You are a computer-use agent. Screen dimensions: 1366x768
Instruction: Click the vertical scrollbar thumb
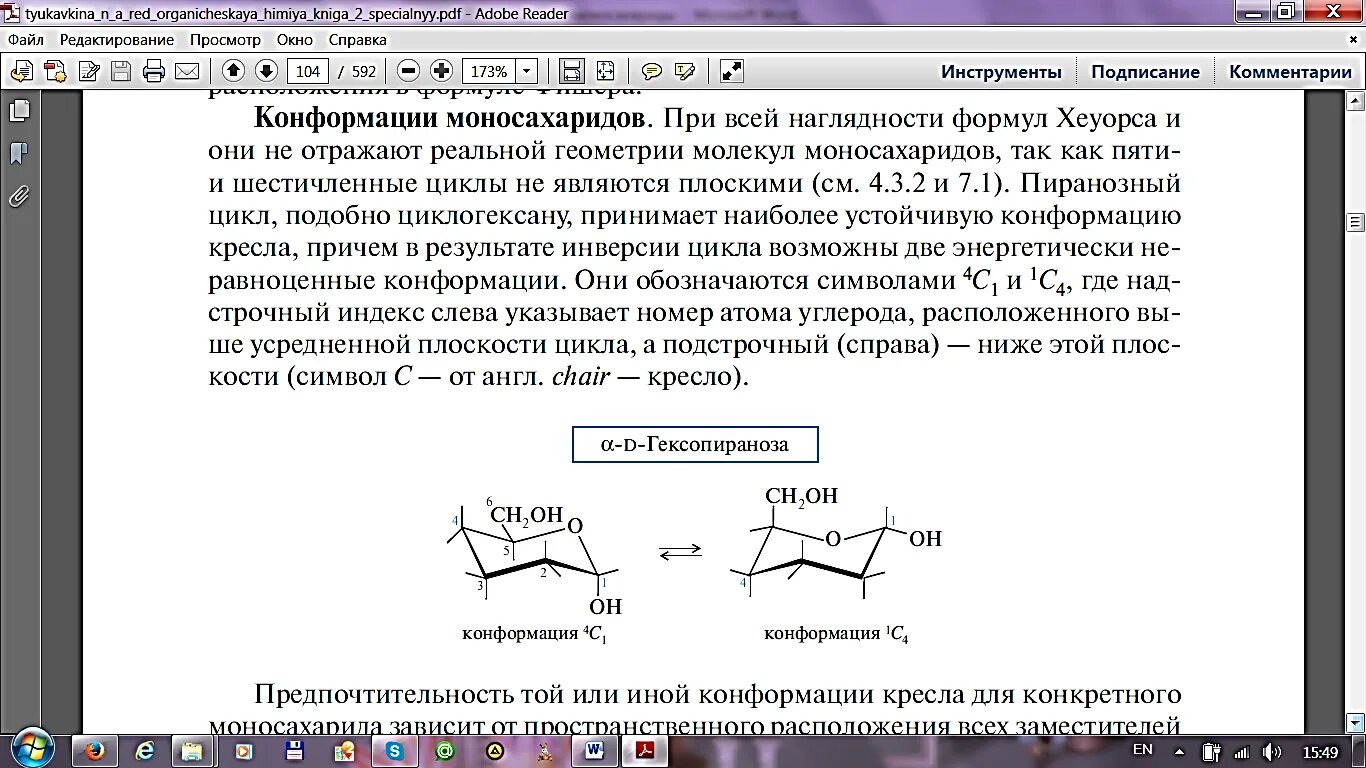(1356, 222)
